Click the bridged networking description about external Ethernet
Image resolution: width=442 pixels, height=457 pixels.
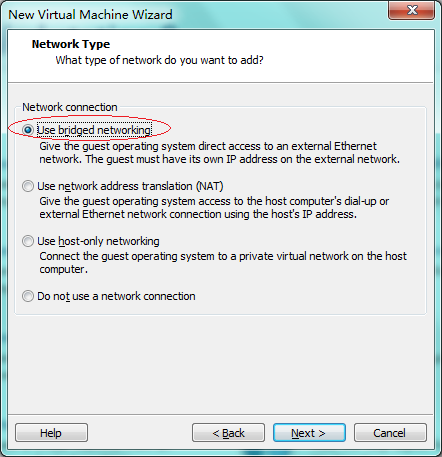(x=219, y=153)
